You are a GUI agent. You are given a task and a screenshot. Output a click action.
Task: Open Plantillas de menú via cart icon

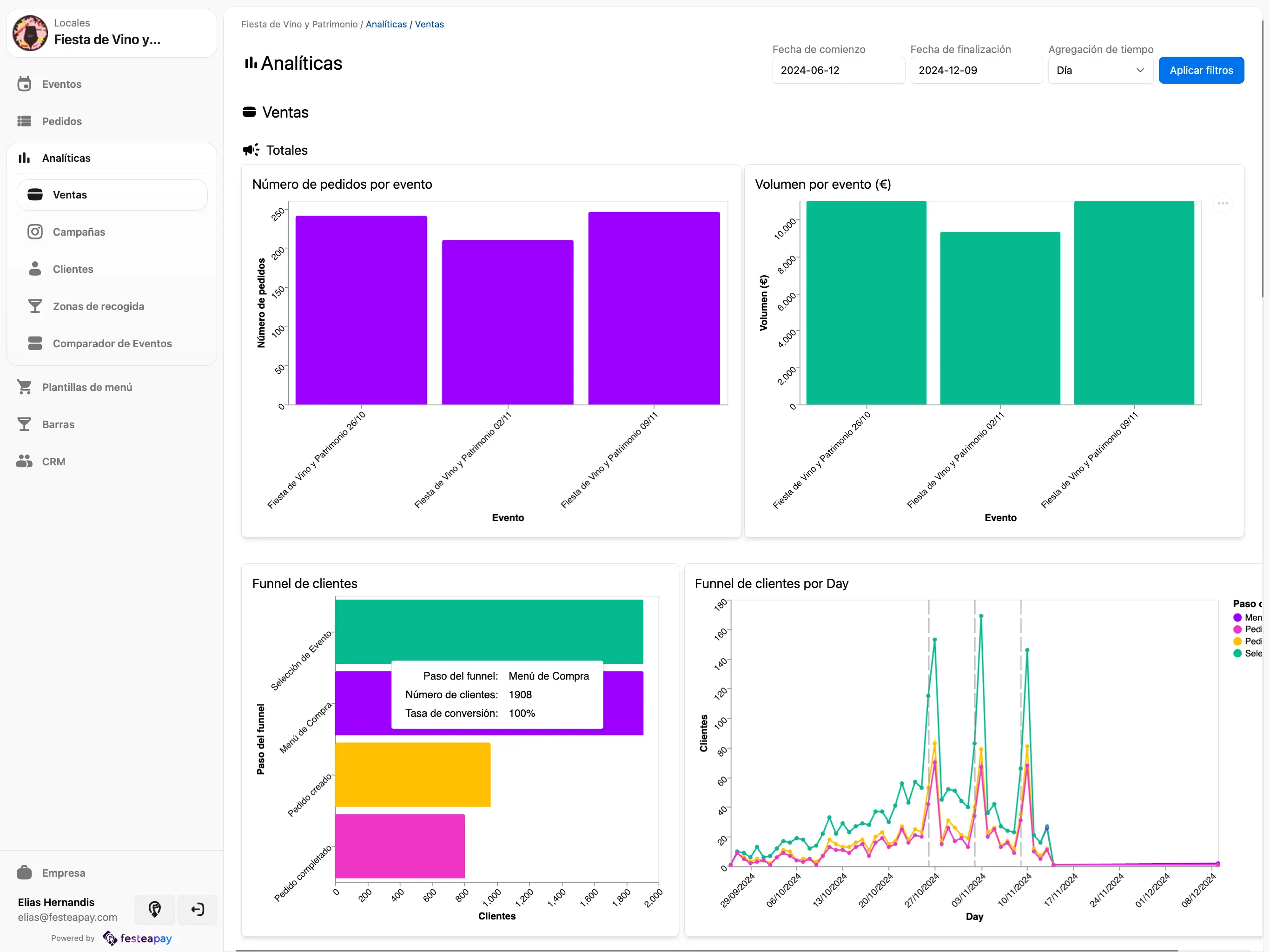(x=24, y=386)
